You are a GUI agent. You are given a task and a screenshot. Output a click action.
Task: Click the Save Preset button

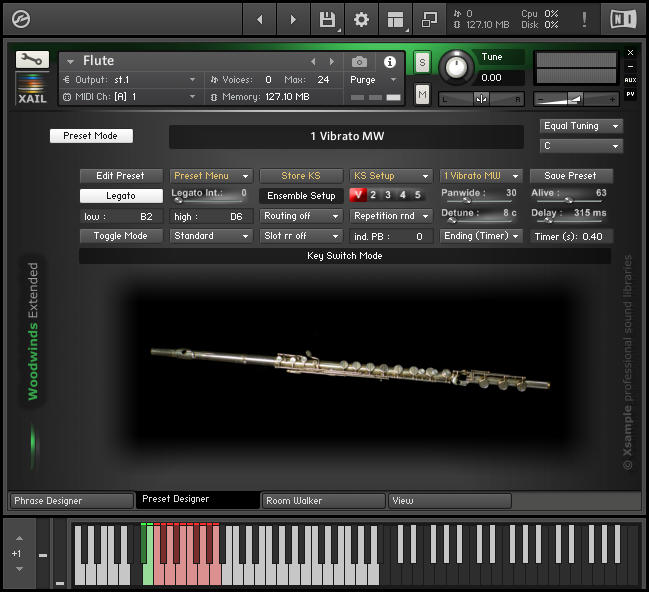coord(571,176)
